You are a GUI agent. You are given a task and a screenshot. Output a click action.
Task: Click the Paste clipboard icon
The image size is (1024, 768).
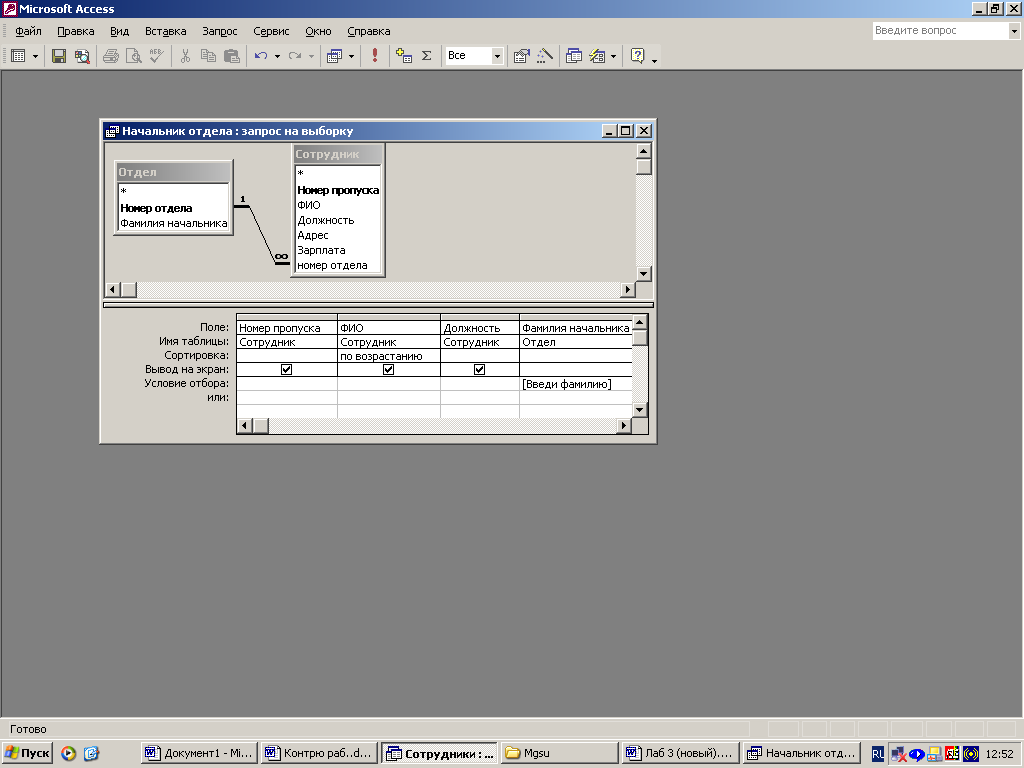tap(231, 56)
